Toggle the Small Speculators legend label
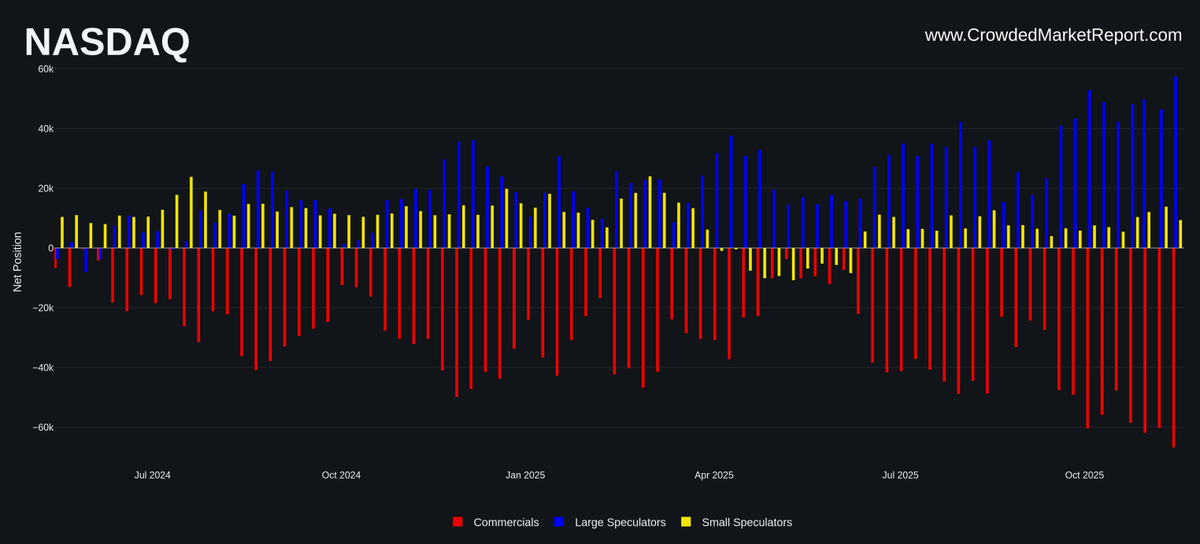This screenshot has width=1200, height=544. coord(747,522)
